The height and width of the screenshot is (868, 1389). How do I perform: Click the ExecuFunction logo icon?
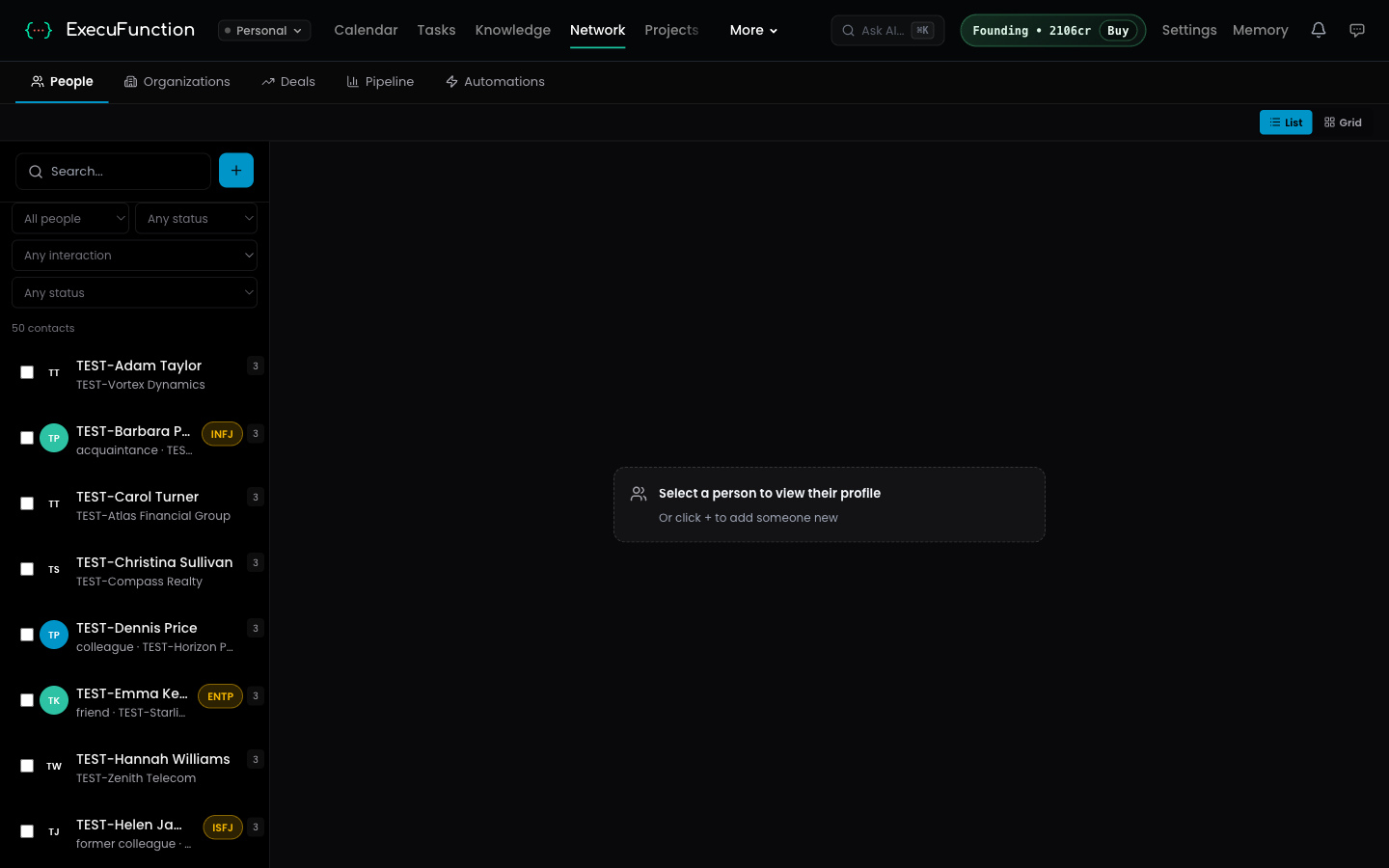(39, 30)
